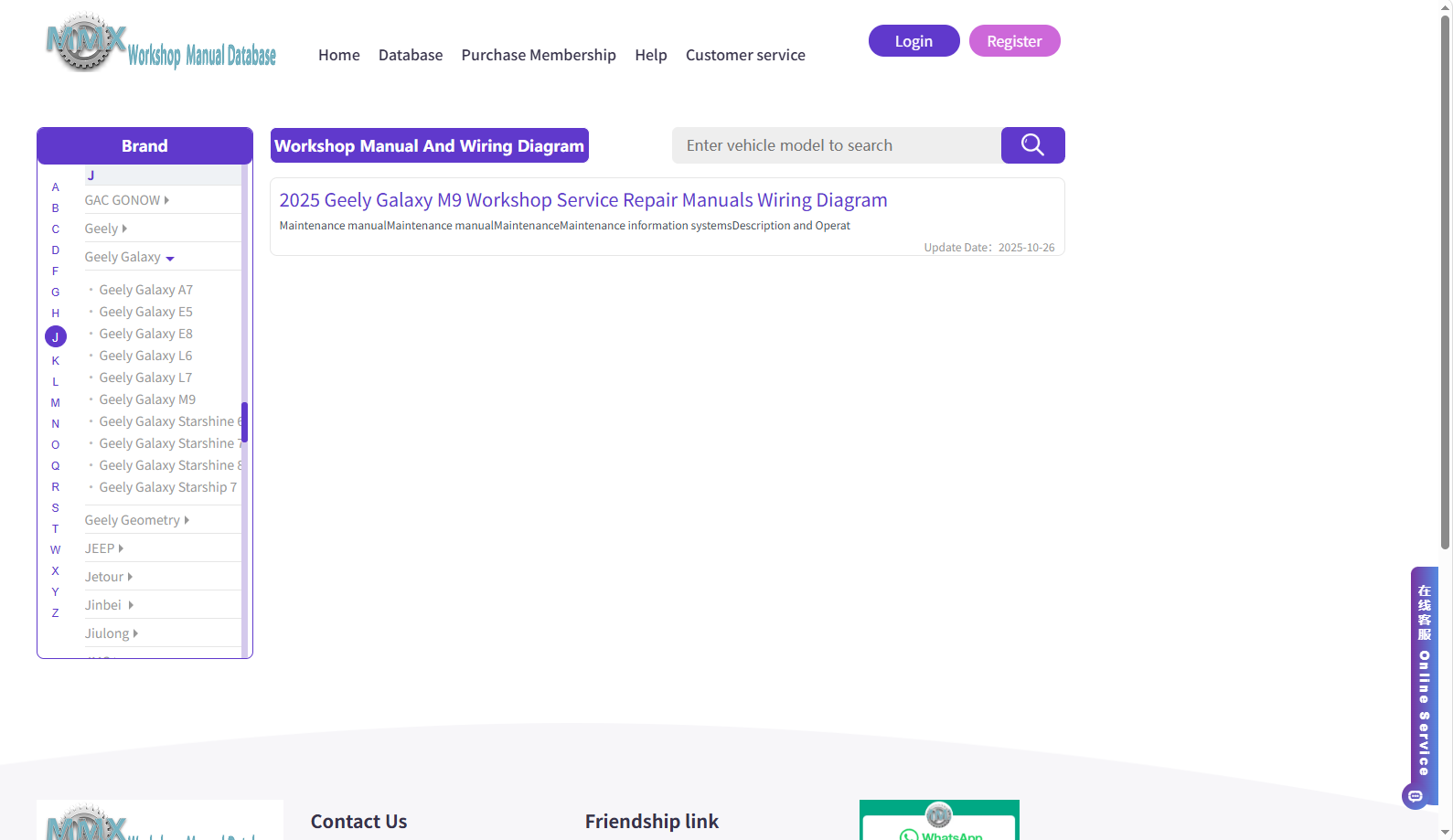Open the online service chat bubble icon

1415,796
